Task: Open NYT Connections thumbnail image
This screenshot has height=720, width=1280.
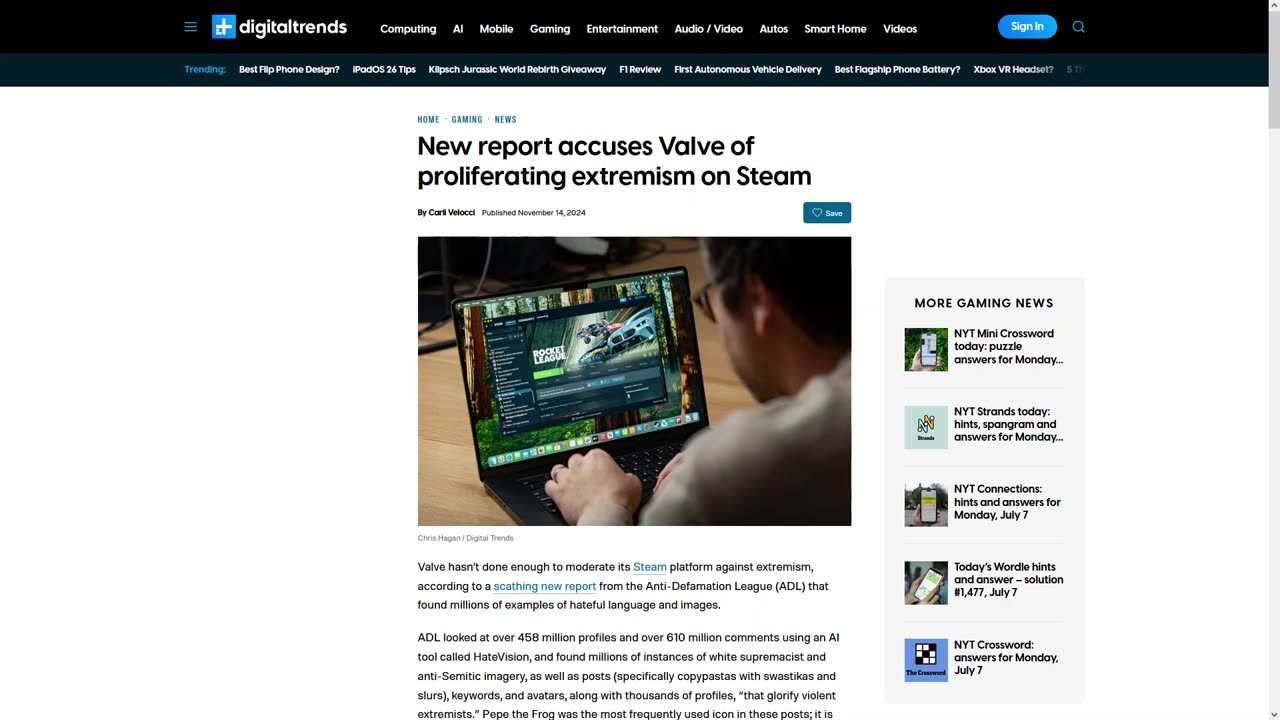Action: tap(926, 505)
